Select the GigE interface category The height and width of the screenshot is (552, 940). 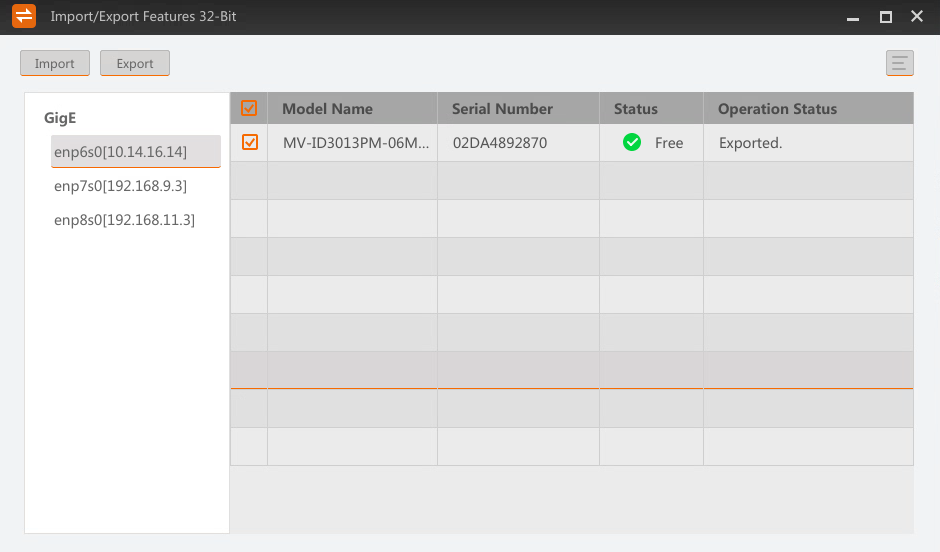(x=60, y=117)
